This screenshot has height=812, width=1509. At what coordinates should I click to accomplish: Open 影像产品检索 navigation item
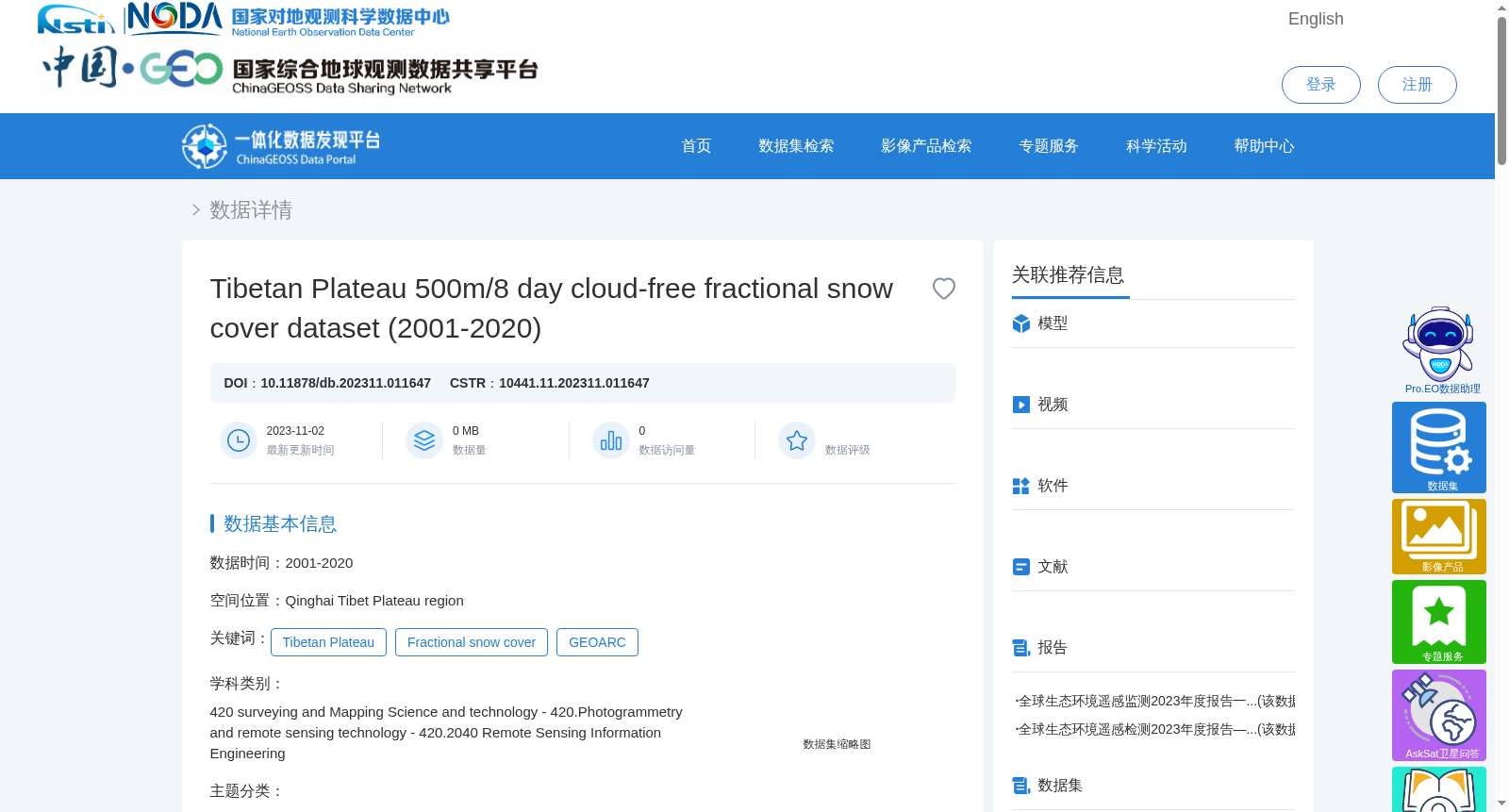(926, 146)
